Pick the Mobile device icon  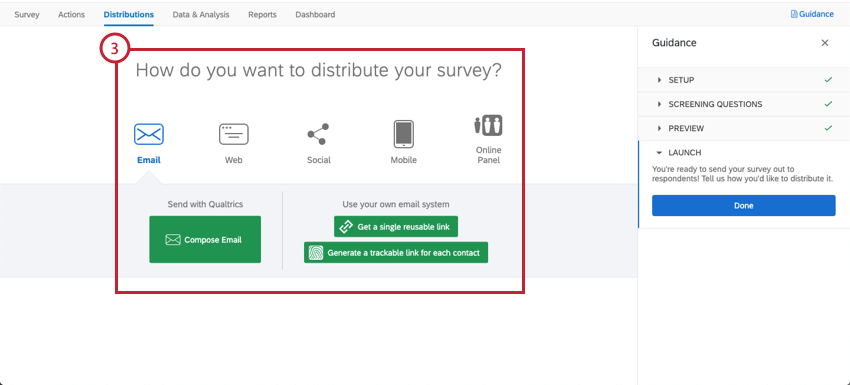coord(403,134)
